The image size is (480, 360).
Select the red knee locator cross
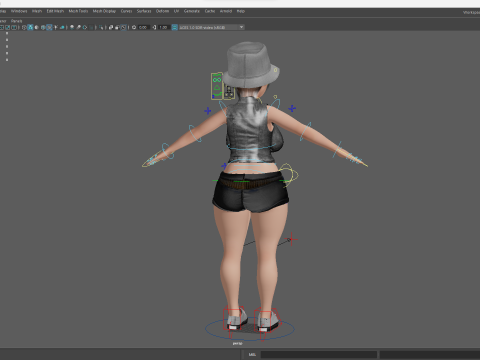tap(292, 239)
